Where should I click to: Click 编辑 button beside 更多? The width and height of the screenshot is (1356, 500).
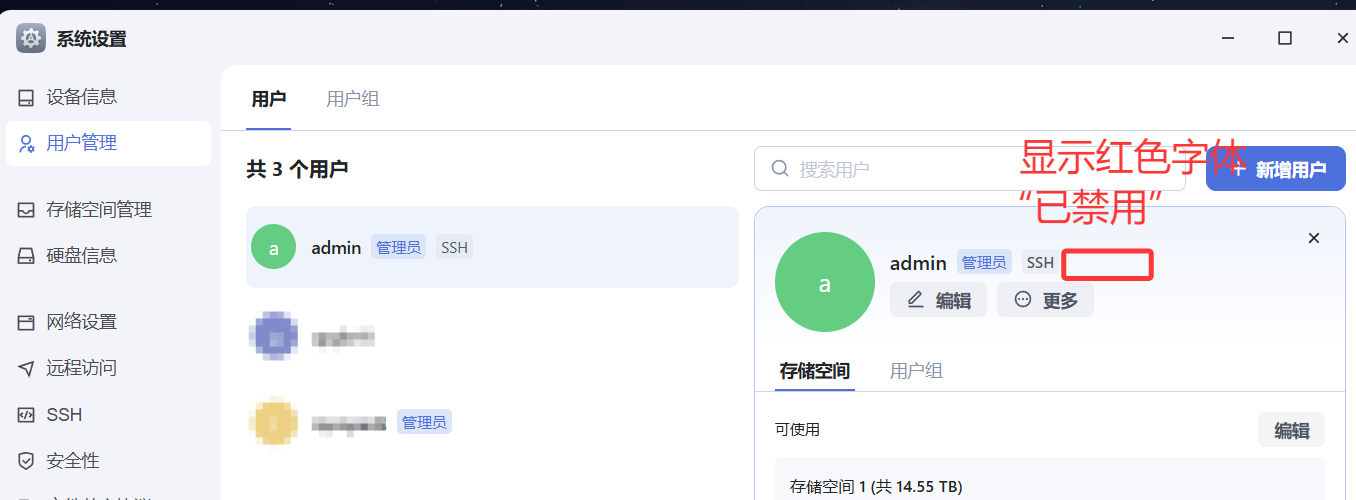[938, 300]
